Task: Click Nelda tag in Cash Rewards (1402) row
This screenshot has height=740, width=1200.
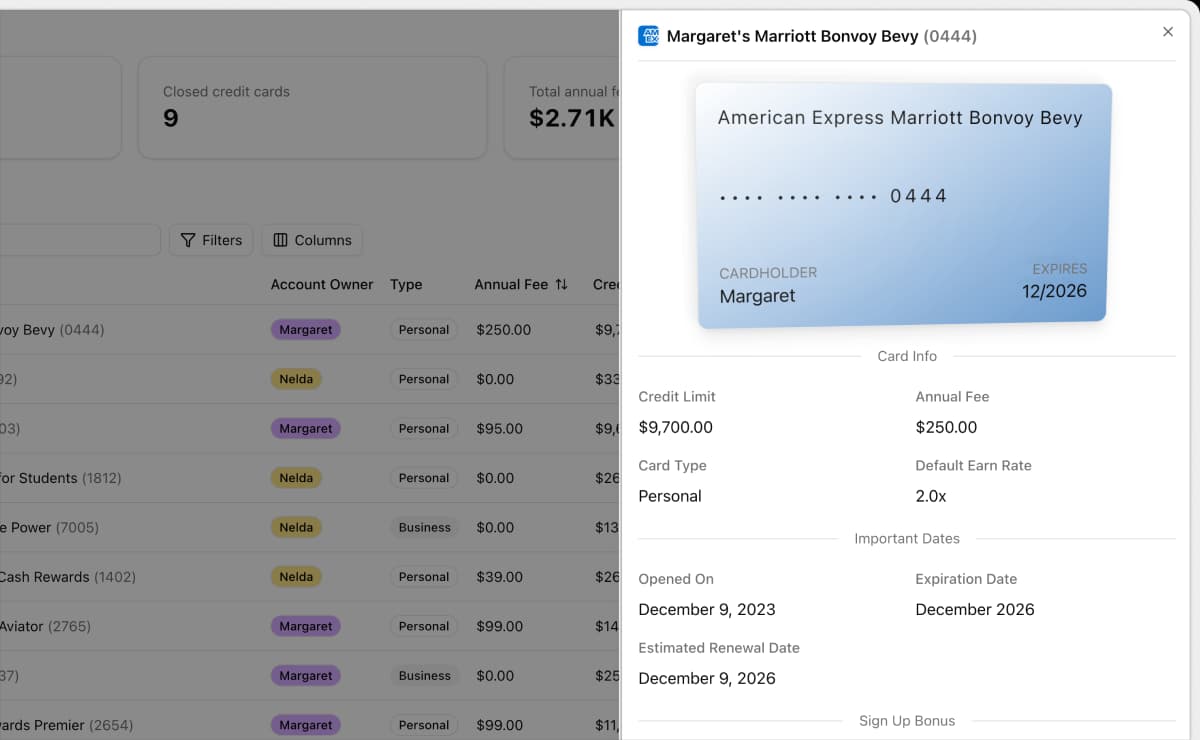Action: [296, 577]
